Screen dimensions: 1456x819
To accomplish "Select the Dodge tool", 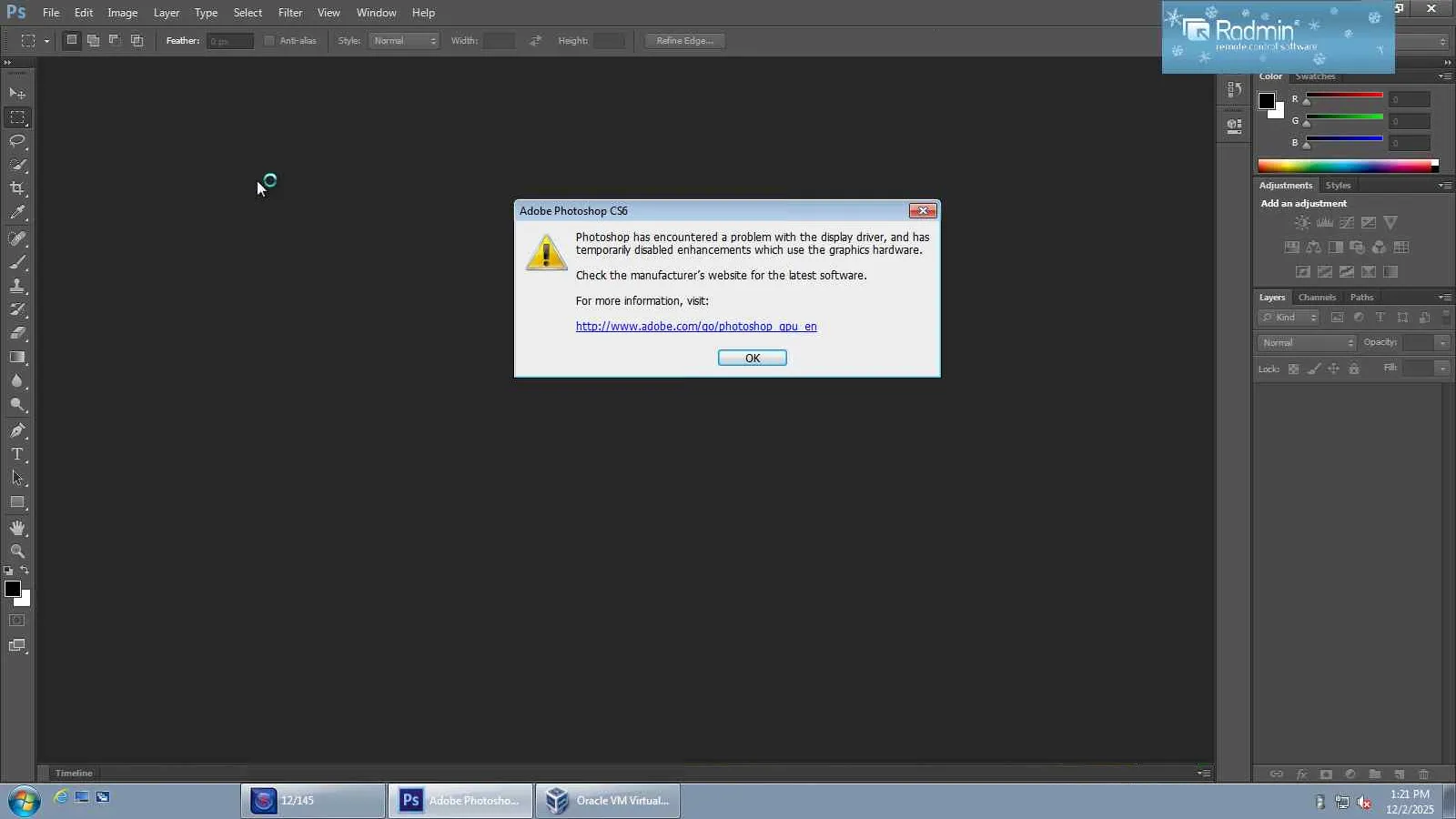I will pyautogui.click(x=17, y=404).
